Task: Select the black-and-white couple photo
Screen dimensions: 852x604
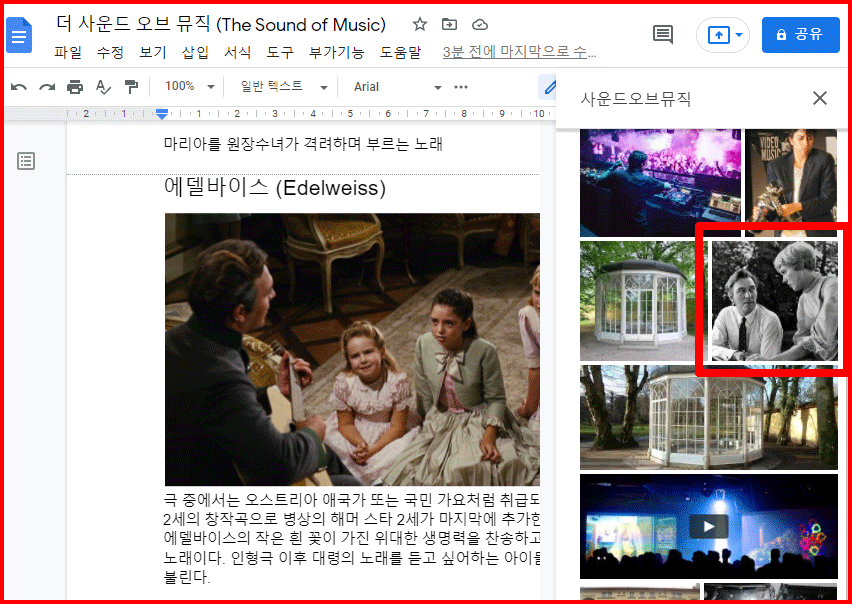Action: pos(774,301)
